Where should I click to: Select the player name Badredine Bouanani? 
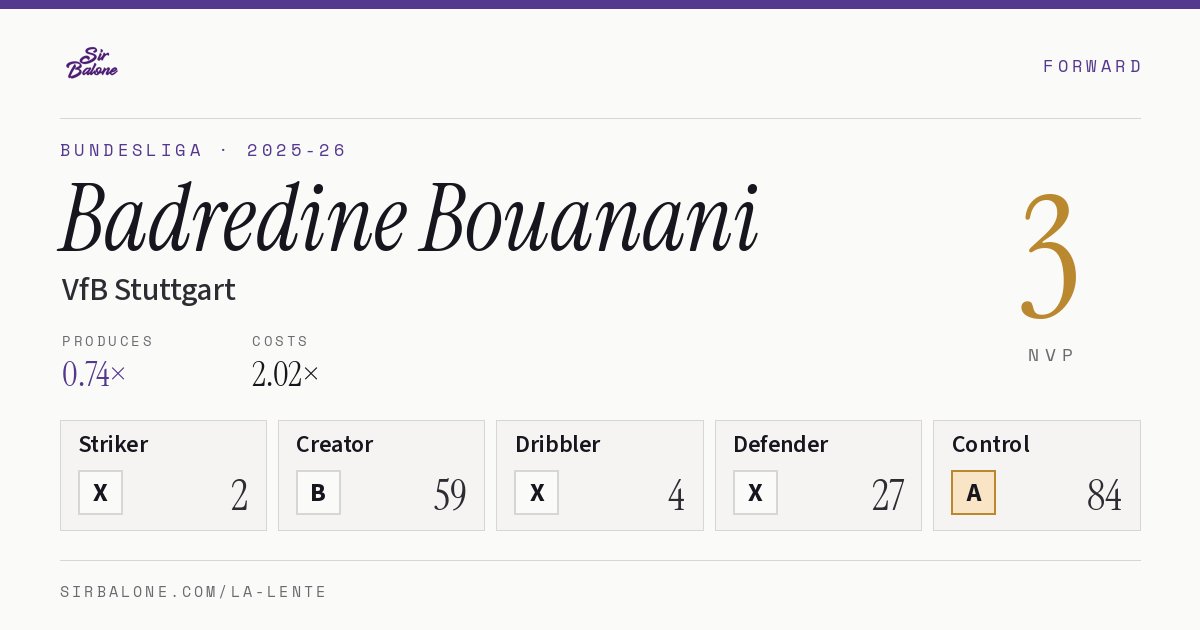point(409,218)
